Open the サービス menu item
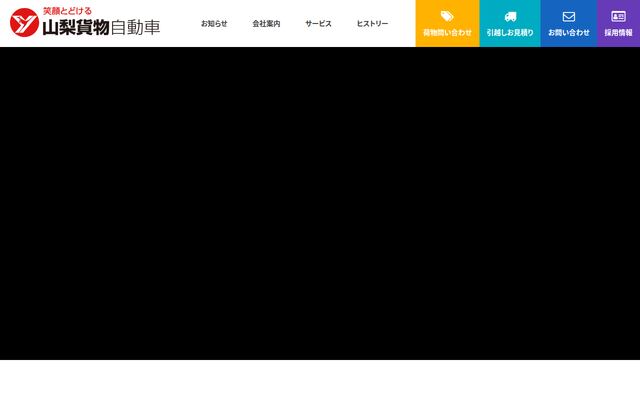The width and height of the screenshot is (640, 400). pyautogui.click(x=318, y=24)
